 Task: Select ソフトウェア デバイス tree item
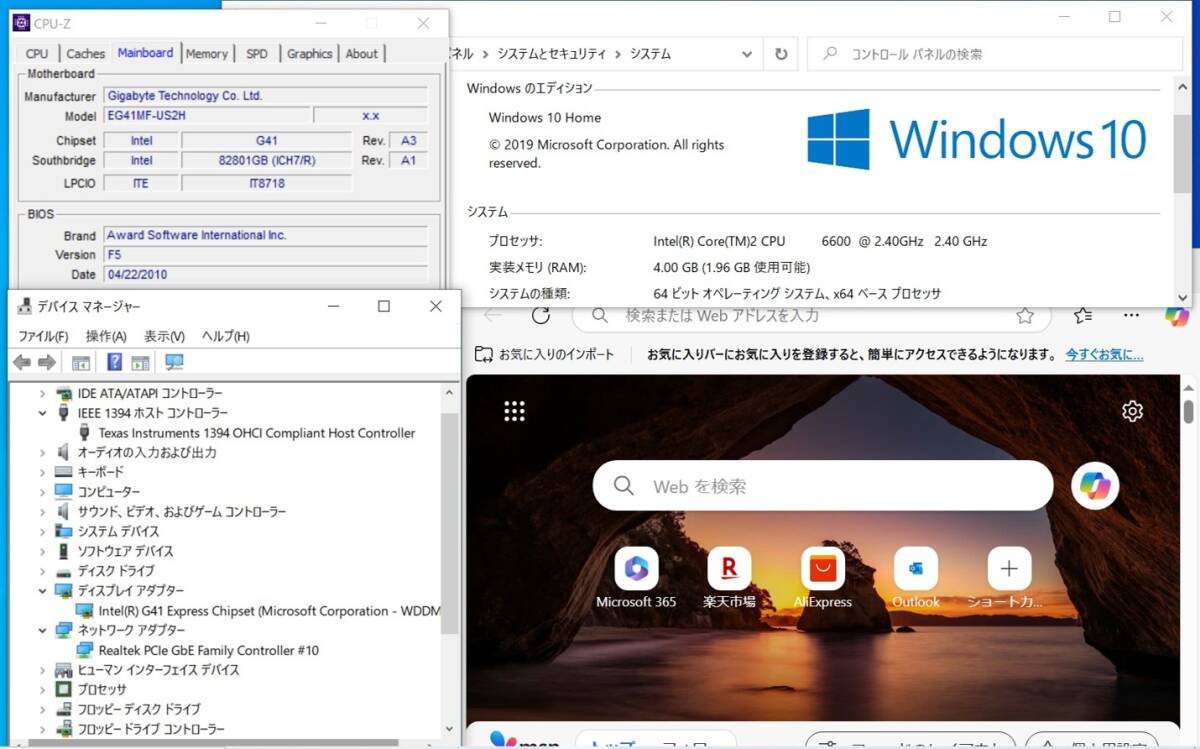(125, 551)
